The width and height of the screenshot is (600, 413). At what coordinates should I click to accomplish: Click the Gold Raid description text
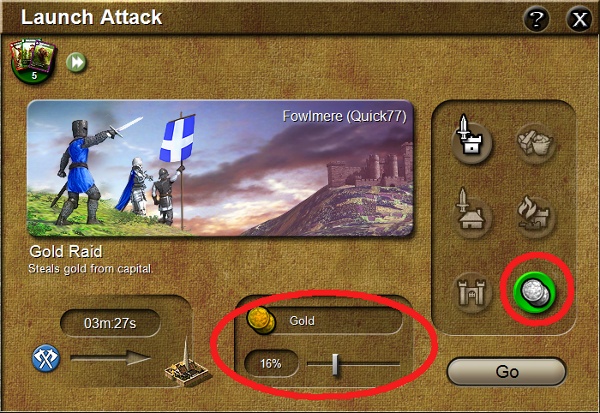point(90,269)
